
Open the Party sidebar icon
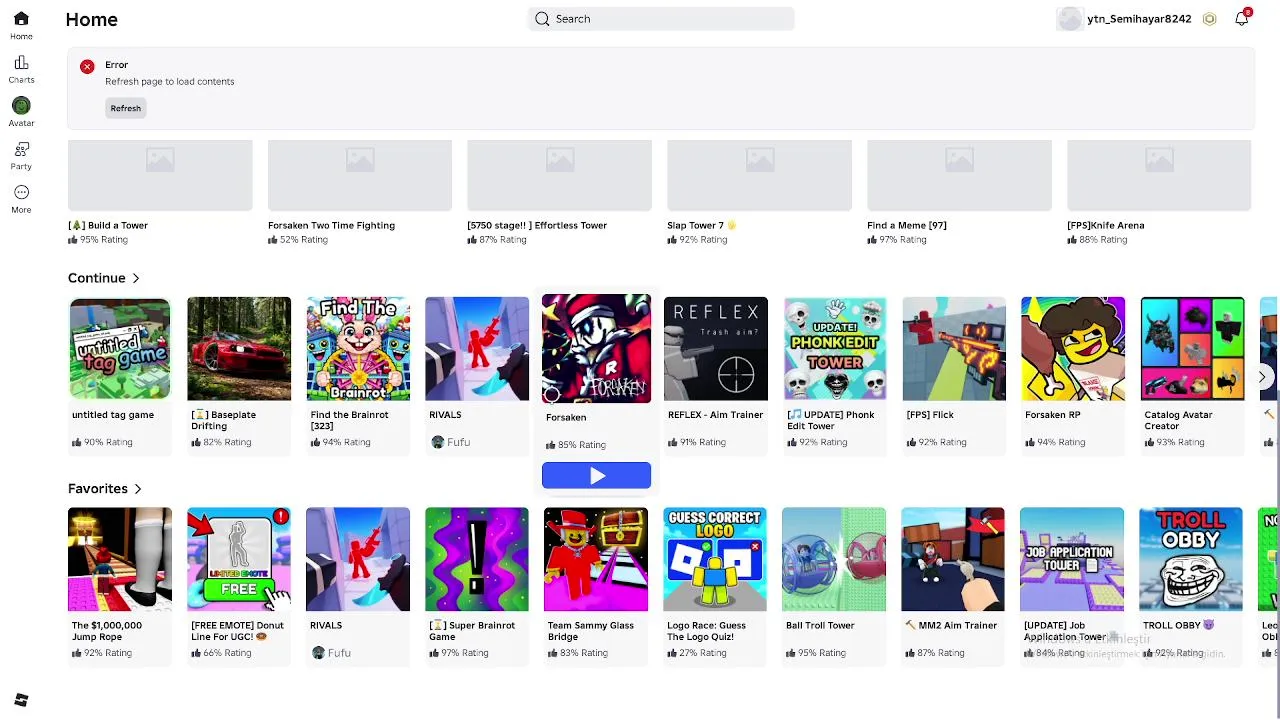[21, 149]
